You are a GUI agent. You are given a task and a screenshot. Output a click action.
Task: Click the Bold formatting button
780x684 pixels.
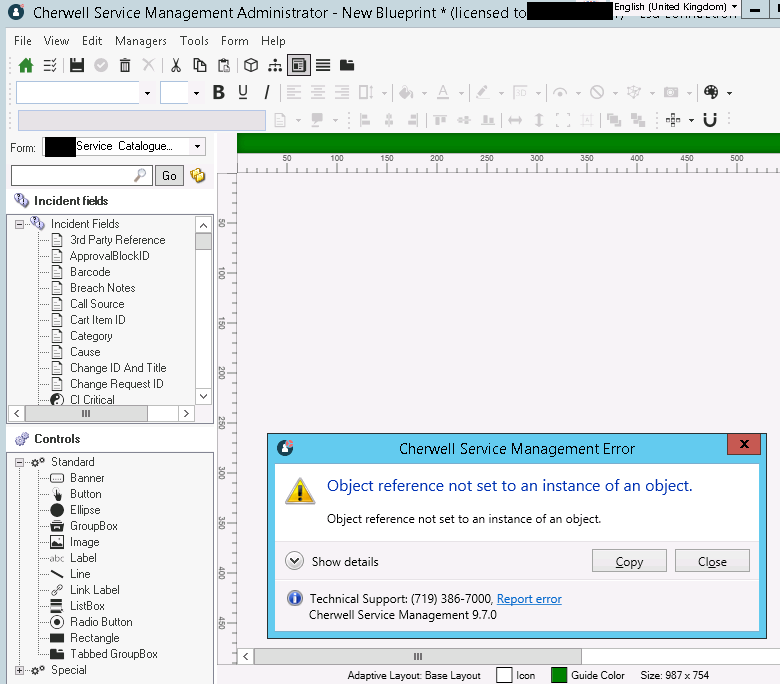218,92
